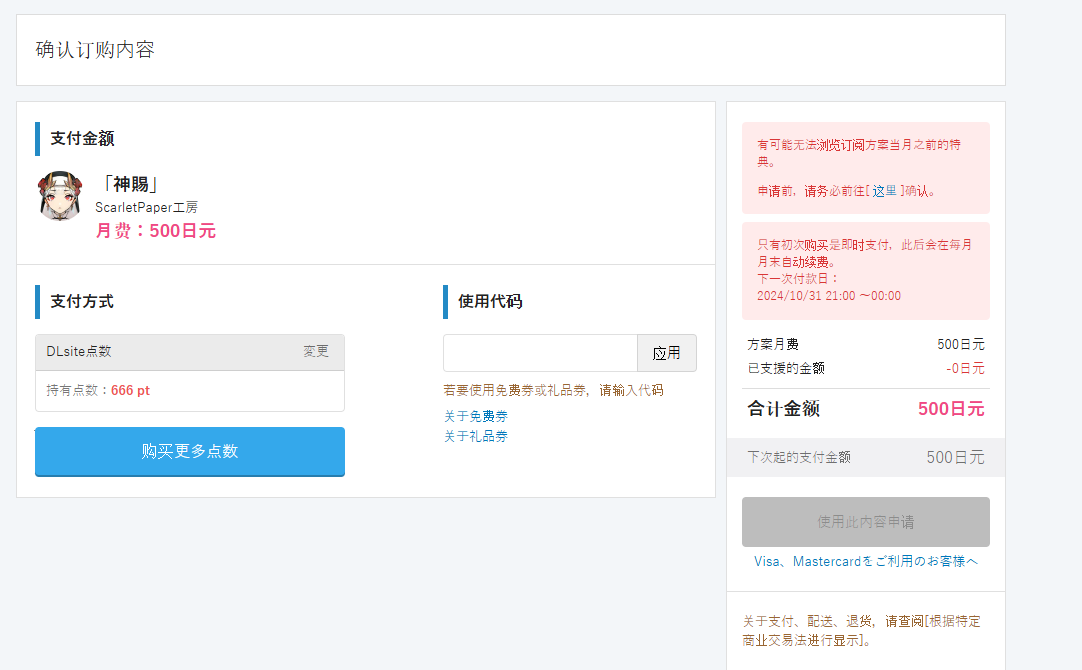The width and height of the screenshot is (1082, 670).
Task: Click the 合计金额 500日元 total
Action: coord(865,409)
